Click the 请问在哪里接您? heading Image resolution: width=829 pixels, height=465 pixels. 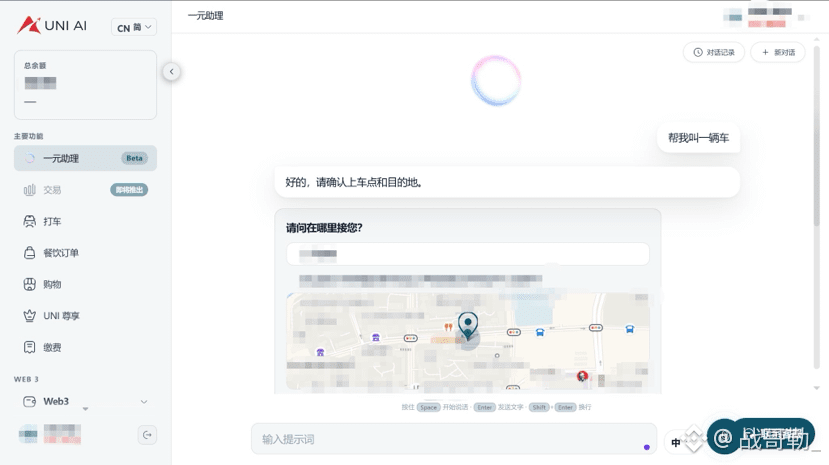pos(324,228)
